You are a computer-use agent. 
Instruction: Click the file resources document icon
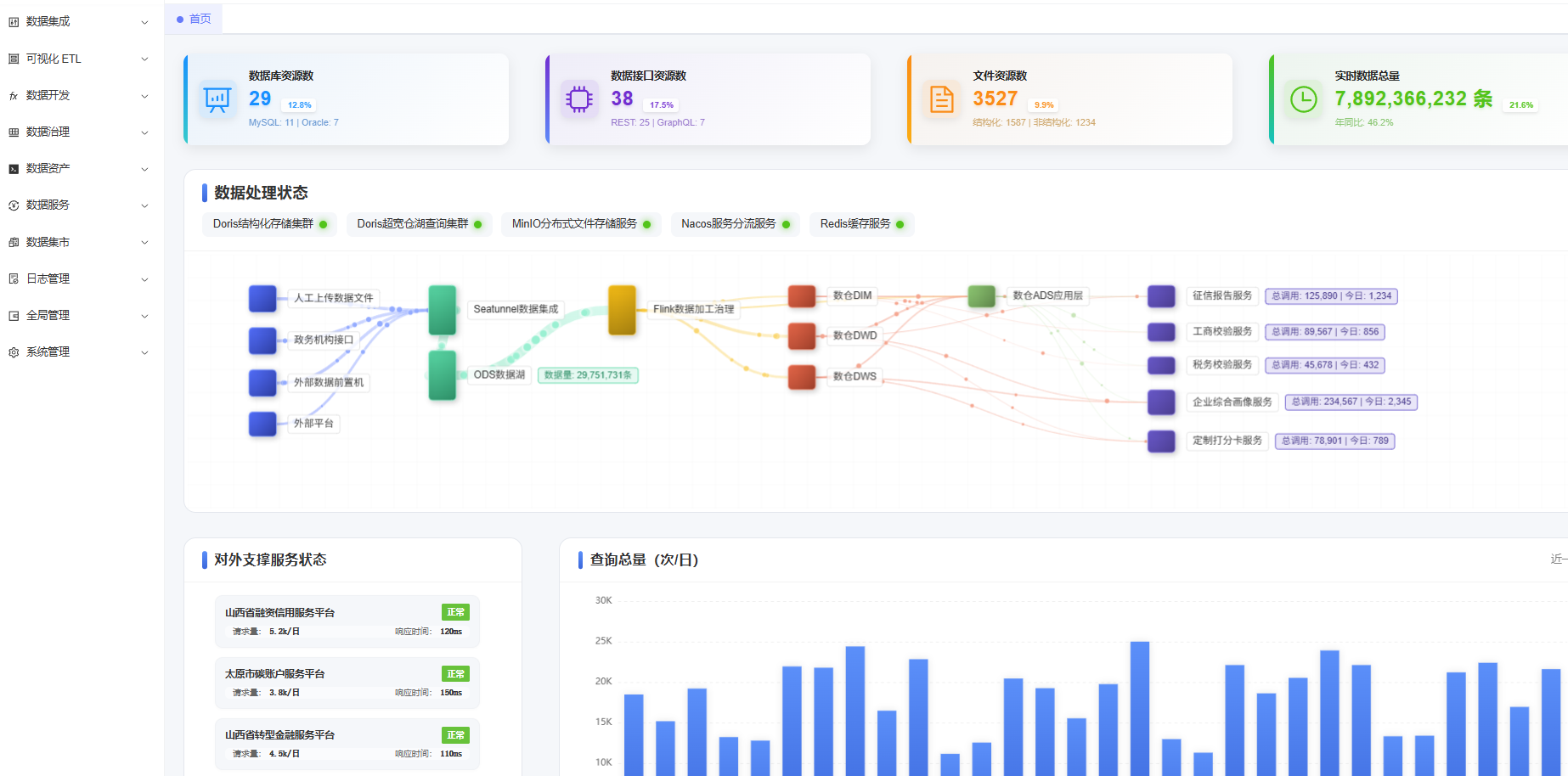tap(941, 99)
